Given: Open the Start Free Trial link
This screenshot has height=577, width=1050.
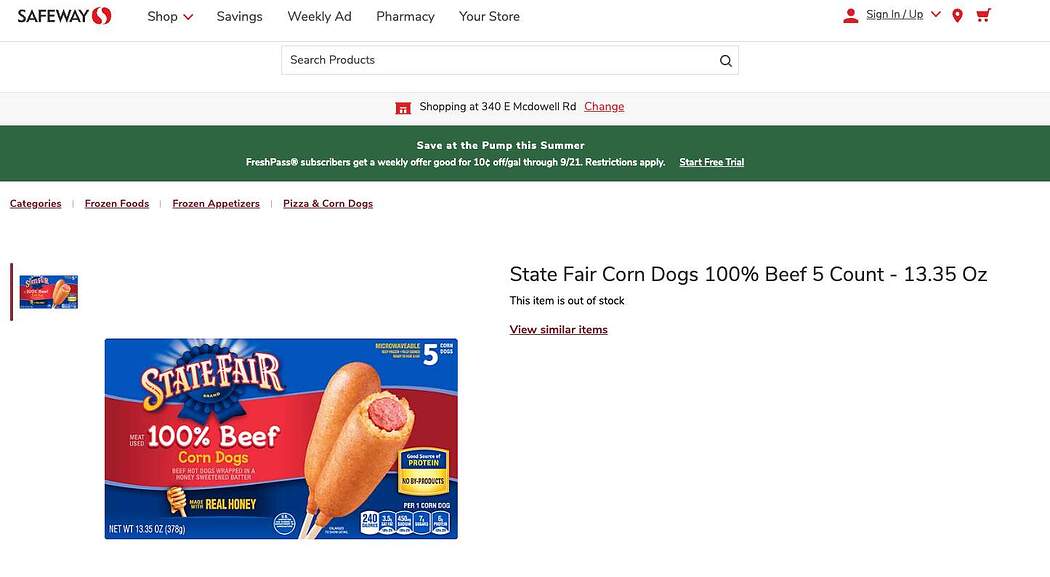Looking at the screenshot, I should click(x=711, y=161).
